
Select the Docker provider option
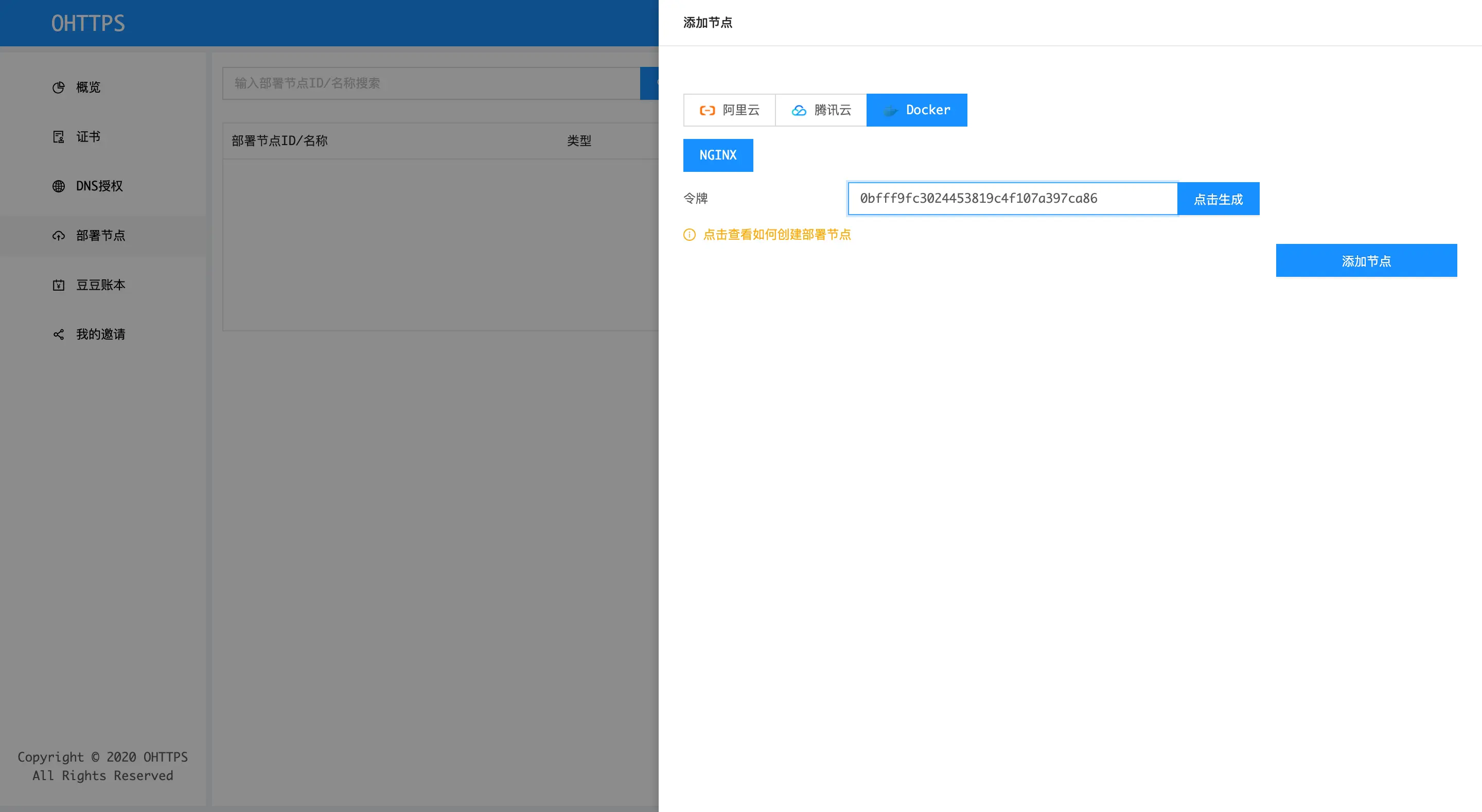point(916,110)
